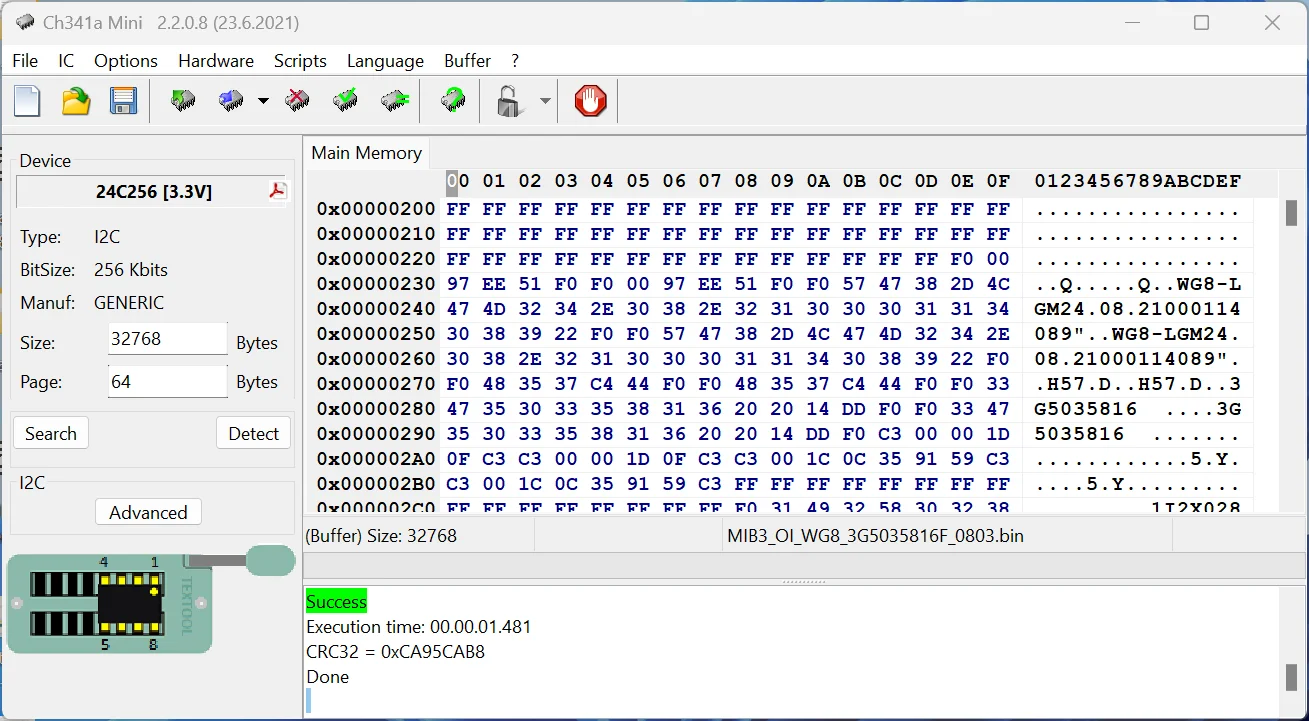Open the Scripts menu
The width and height of the screenshot is (1309, 721).
(300, 61)
